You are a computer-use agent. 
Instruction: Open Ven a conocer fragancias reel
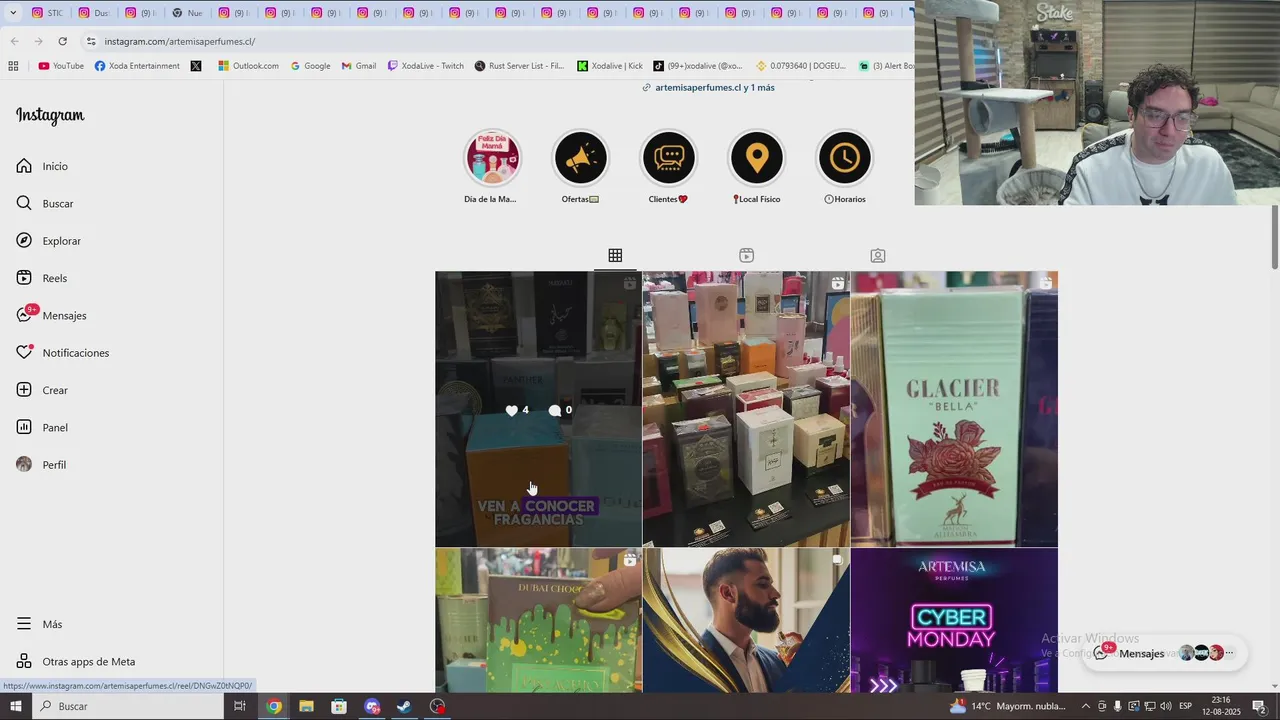click(x=538, y=409)
